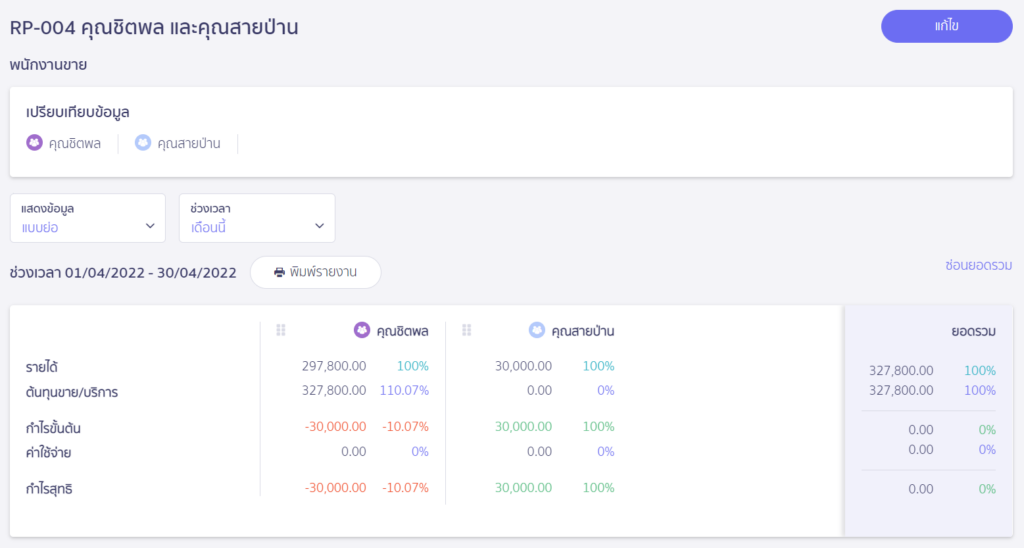
Task: Click drag handle beside คุณชิตพล column header
Action: [x=281, y=330]
